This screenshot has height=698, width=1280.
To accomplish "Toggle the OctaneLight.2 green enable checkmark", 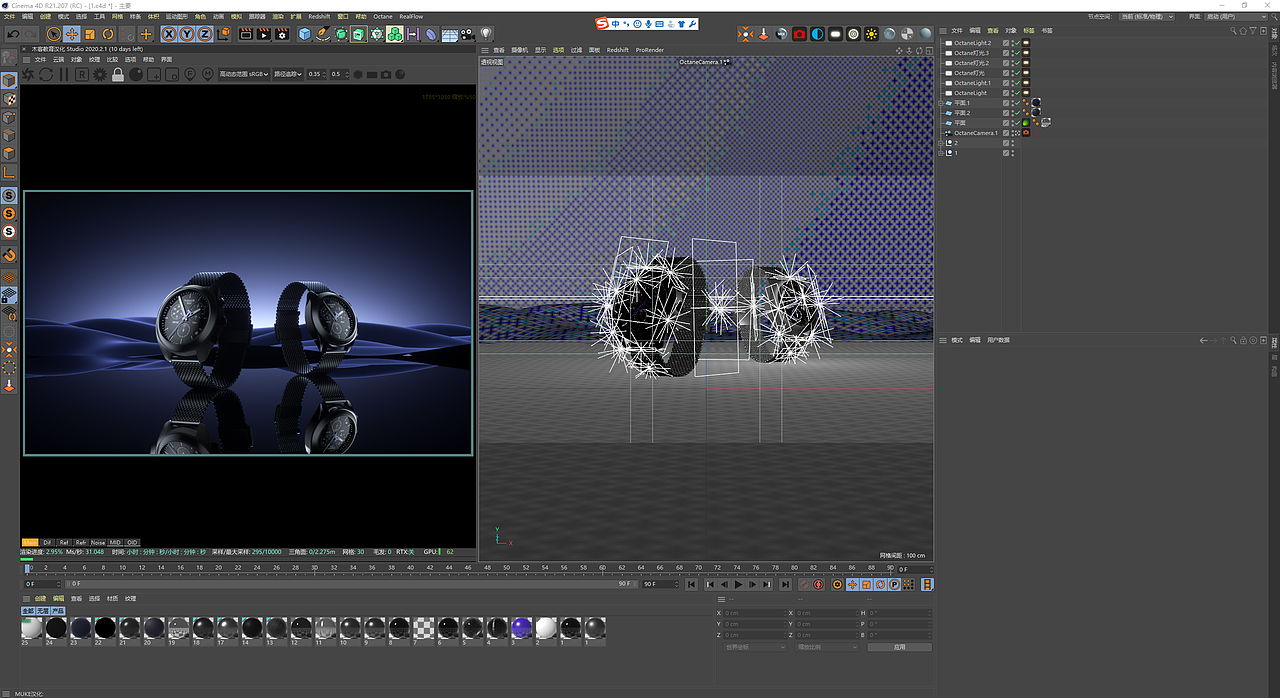I will (1017, 43).
